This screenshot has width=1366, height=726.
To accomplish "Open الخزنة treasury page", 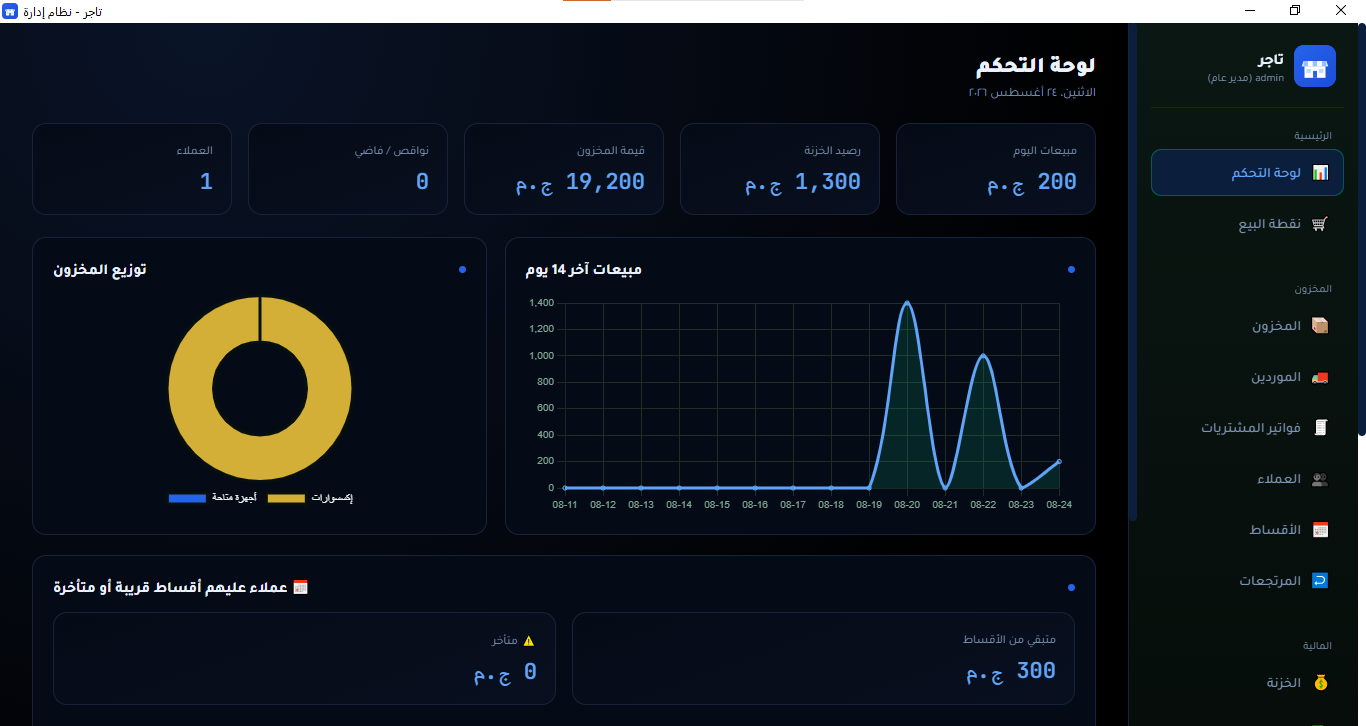I will [x=1247, y=683].
